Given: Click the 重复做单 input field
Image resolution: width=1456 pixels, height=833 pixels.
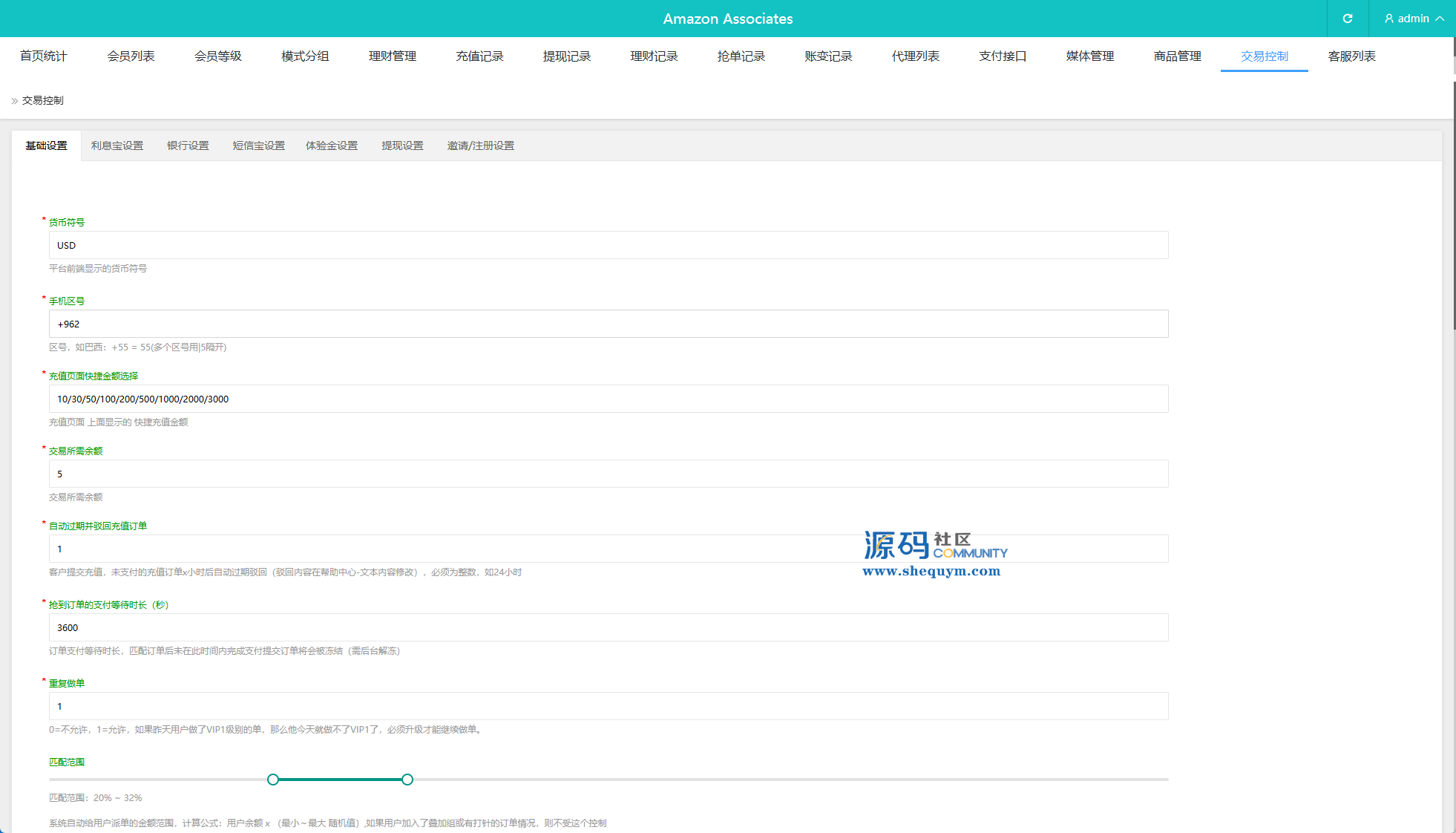Looking at the screenshot, I should 609,706.
